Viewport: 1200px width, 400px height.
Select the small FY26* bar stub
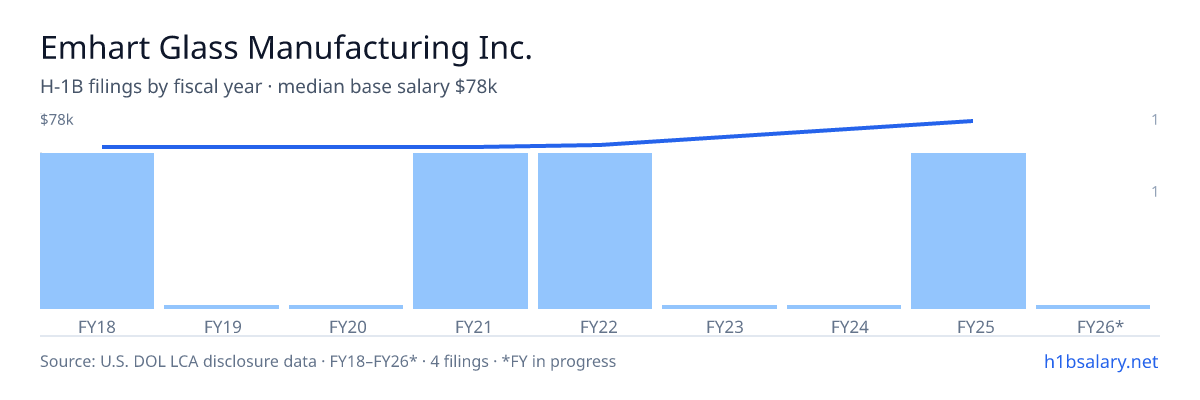point(1093,307)
